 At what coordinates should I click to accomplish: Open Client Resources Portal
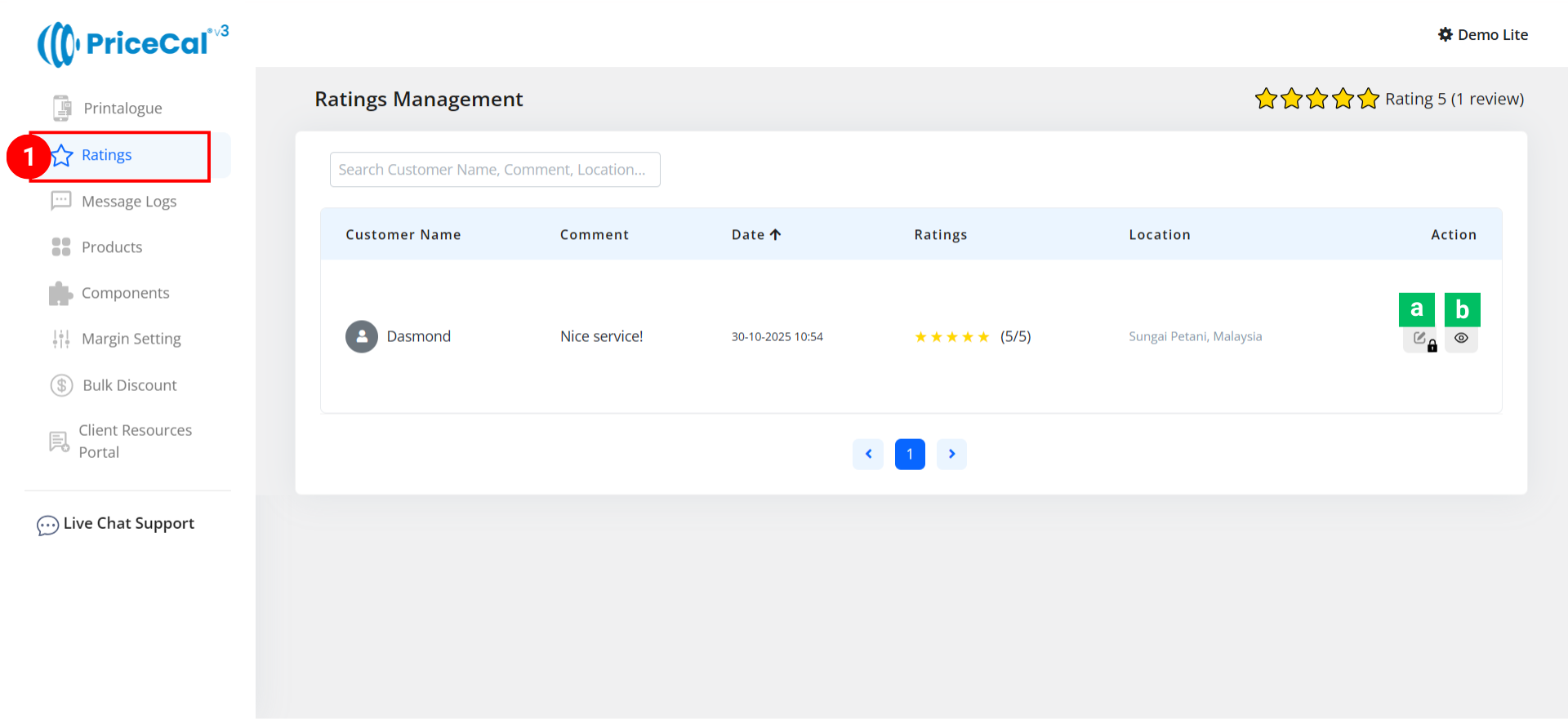[135, 441]
